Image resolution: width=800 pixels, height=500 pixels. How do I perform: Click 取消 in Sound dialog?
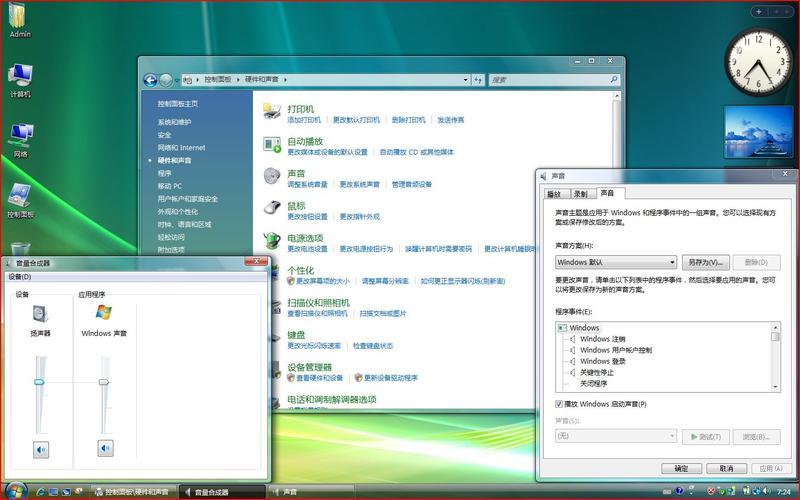(727, 468)
